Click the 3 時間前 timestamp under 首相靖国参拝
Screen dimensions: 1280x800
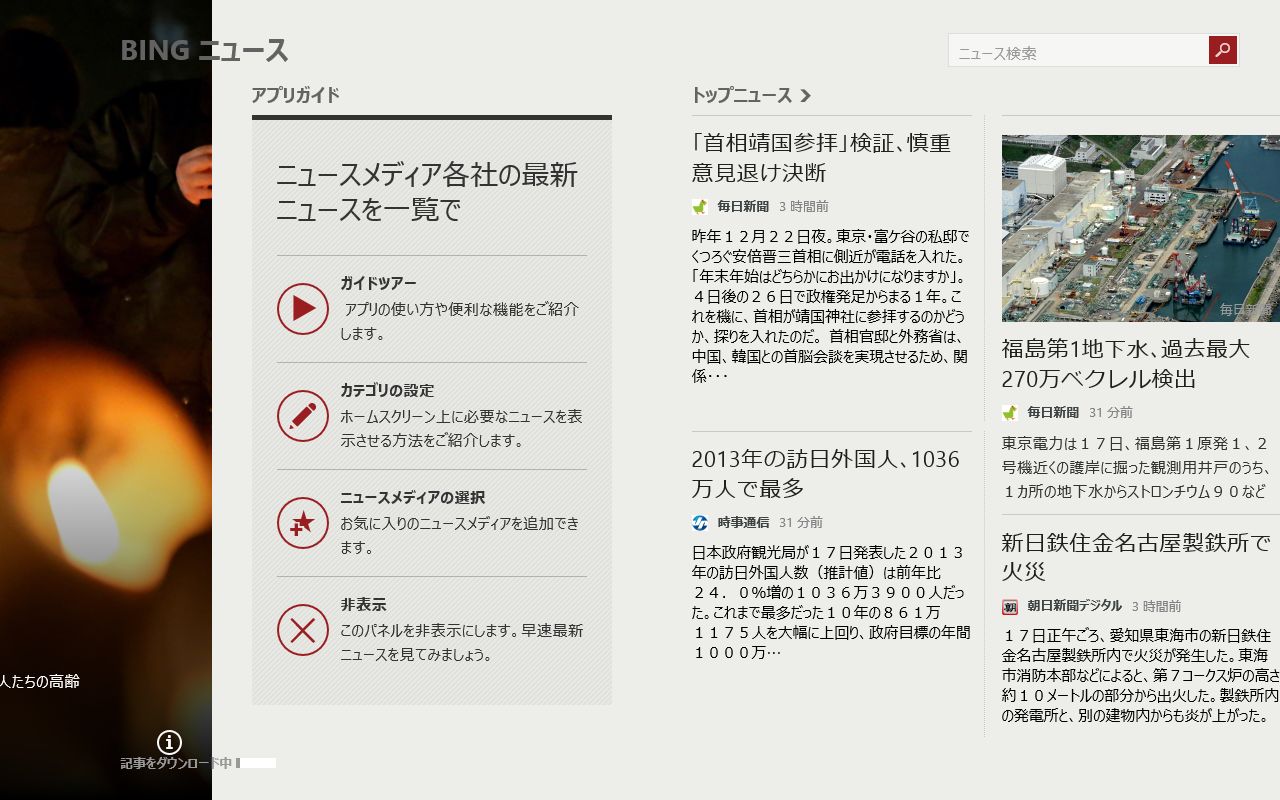click(803, 207)
